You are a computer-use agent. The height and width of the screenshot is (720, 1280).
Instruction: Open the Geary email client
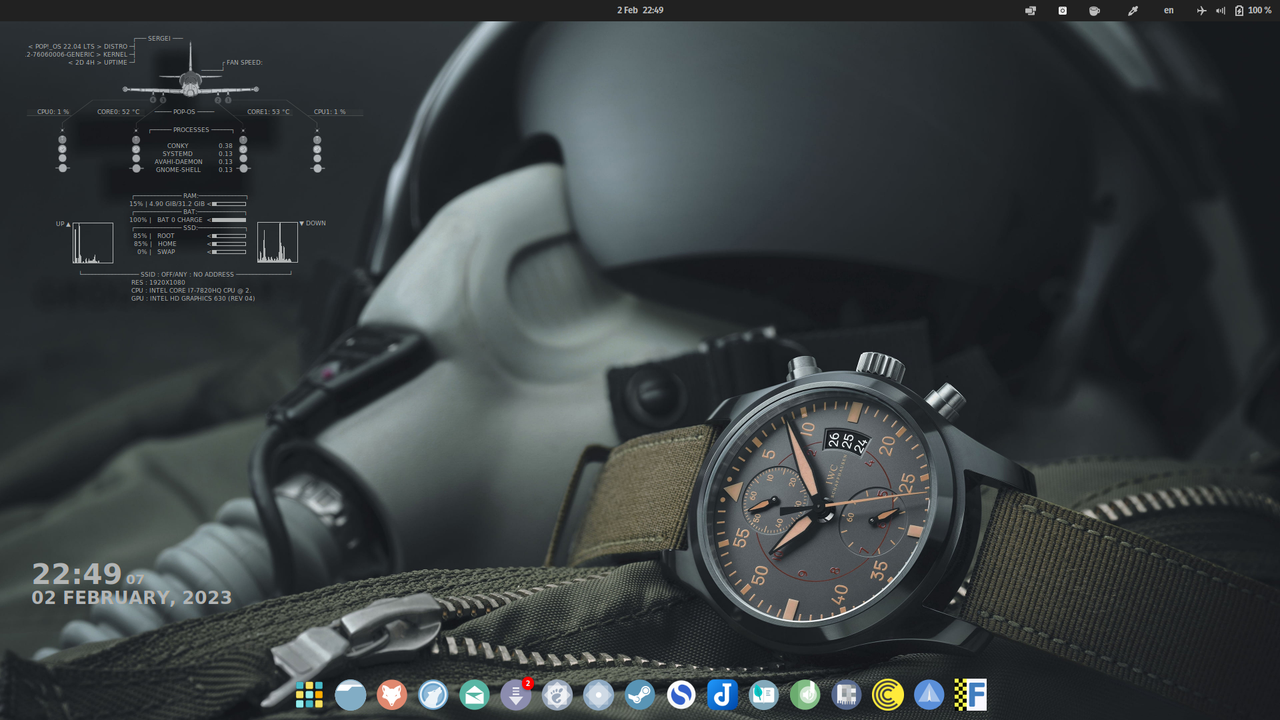click(x=473, y=695)
